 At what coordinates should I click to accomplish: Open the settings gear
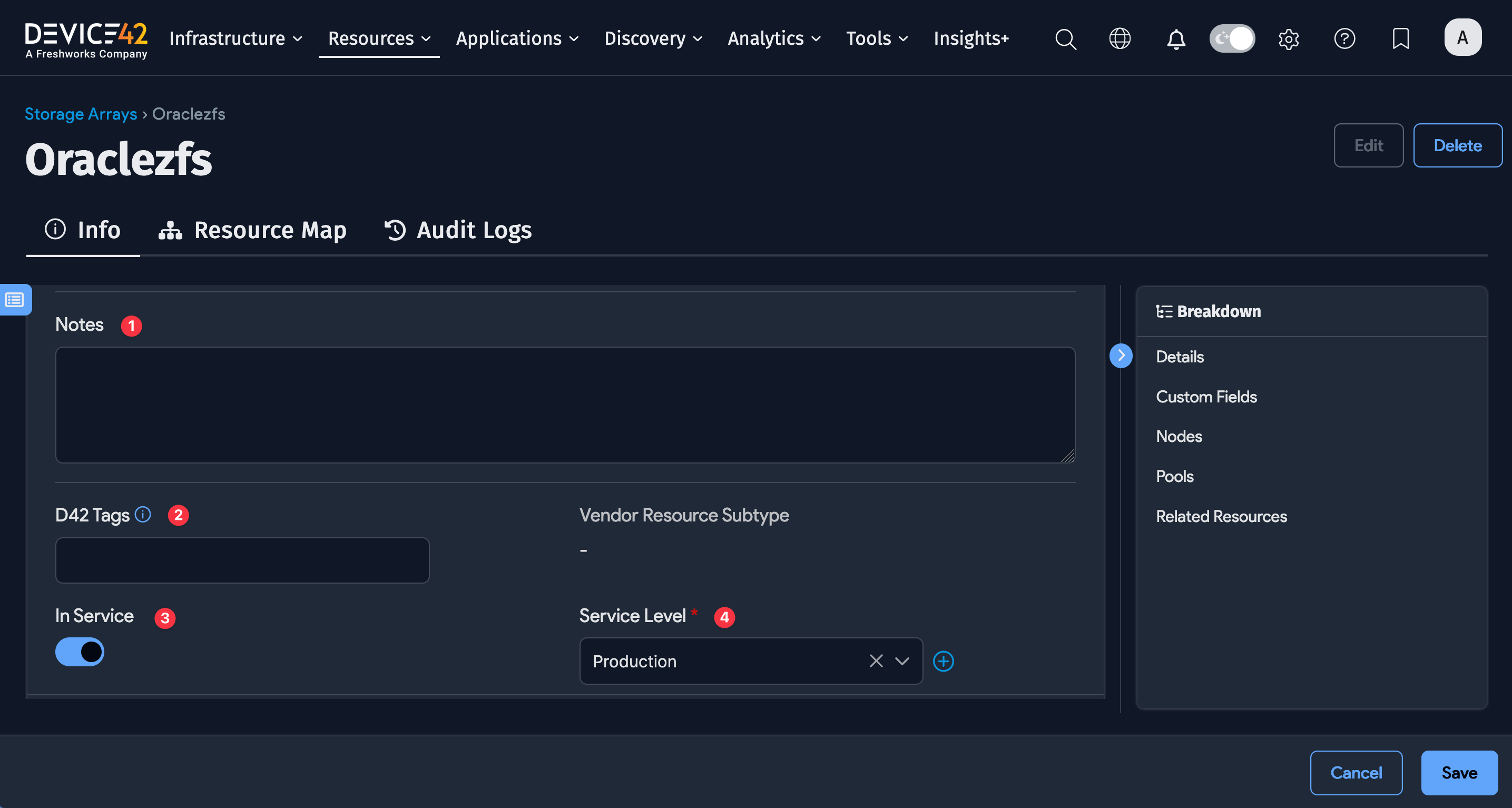coord(1289,39)
